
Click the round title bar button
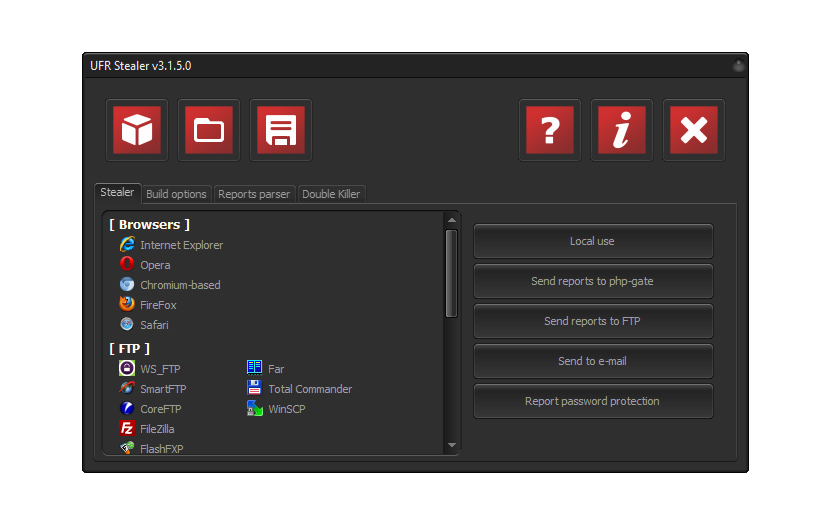pos(738,66)
